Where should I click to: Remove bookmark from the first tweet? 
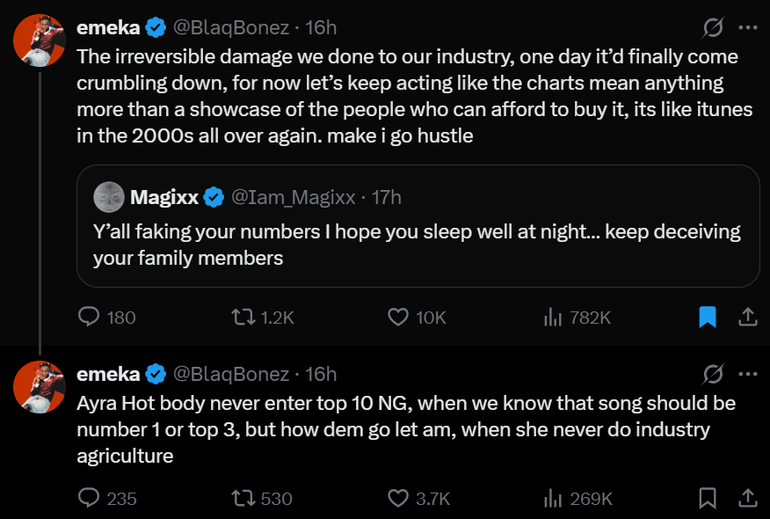[x=707, y=317]
